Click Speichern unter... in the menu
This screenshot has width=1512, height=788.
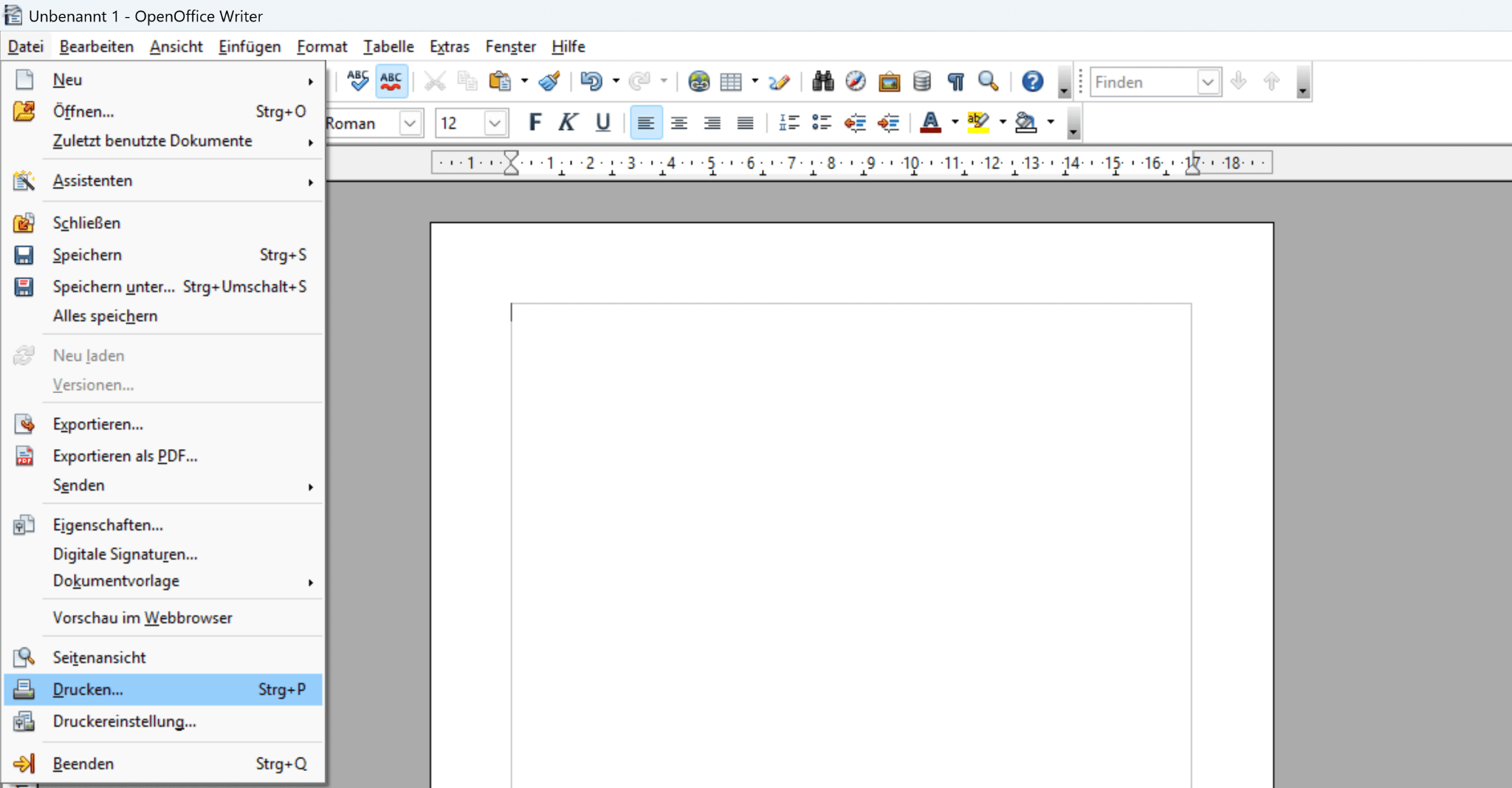[x=114, y=287]
